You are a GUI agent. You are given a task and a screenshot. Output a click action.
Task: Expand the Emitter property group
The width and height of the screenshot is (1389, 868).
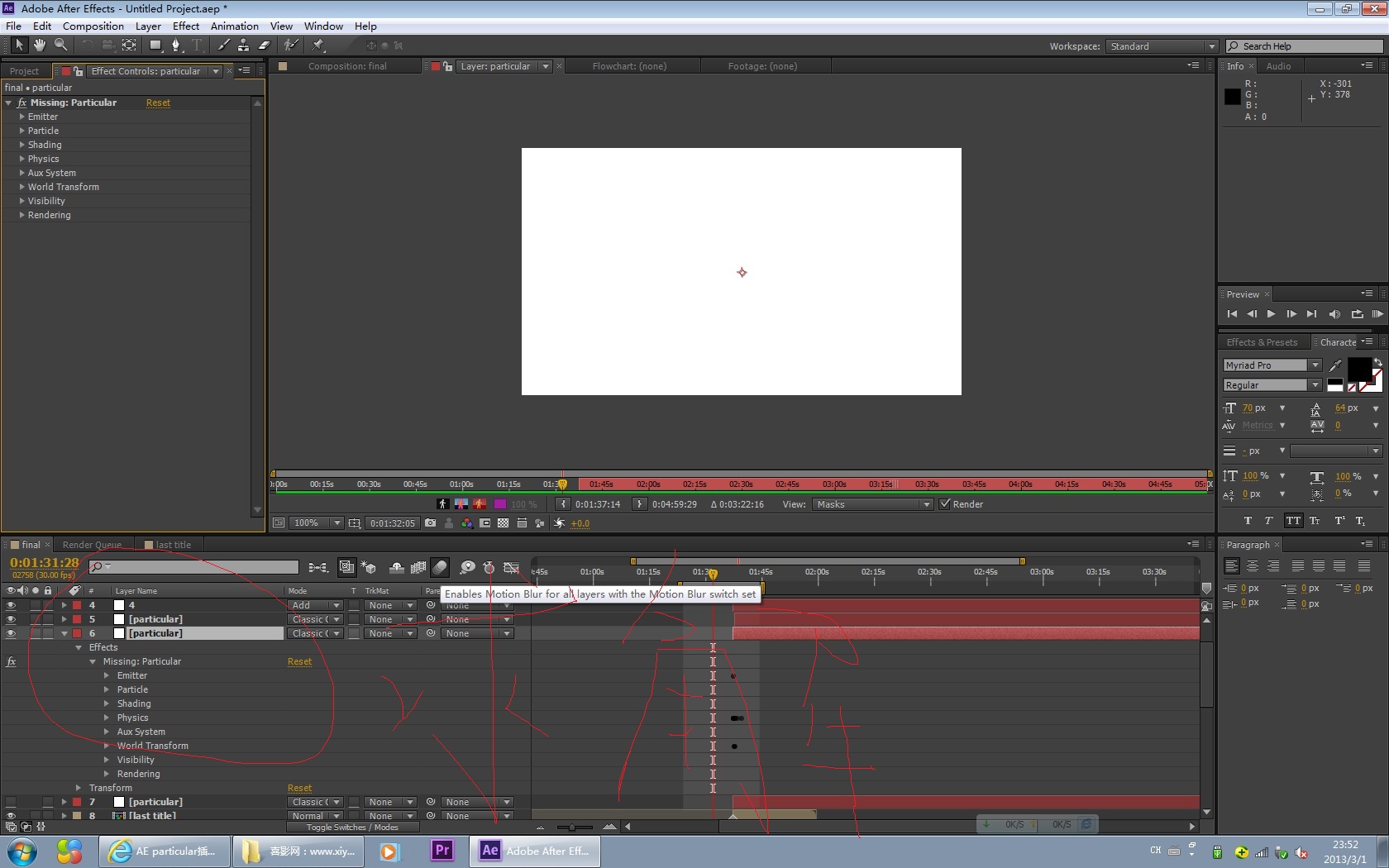pos(22,117)
